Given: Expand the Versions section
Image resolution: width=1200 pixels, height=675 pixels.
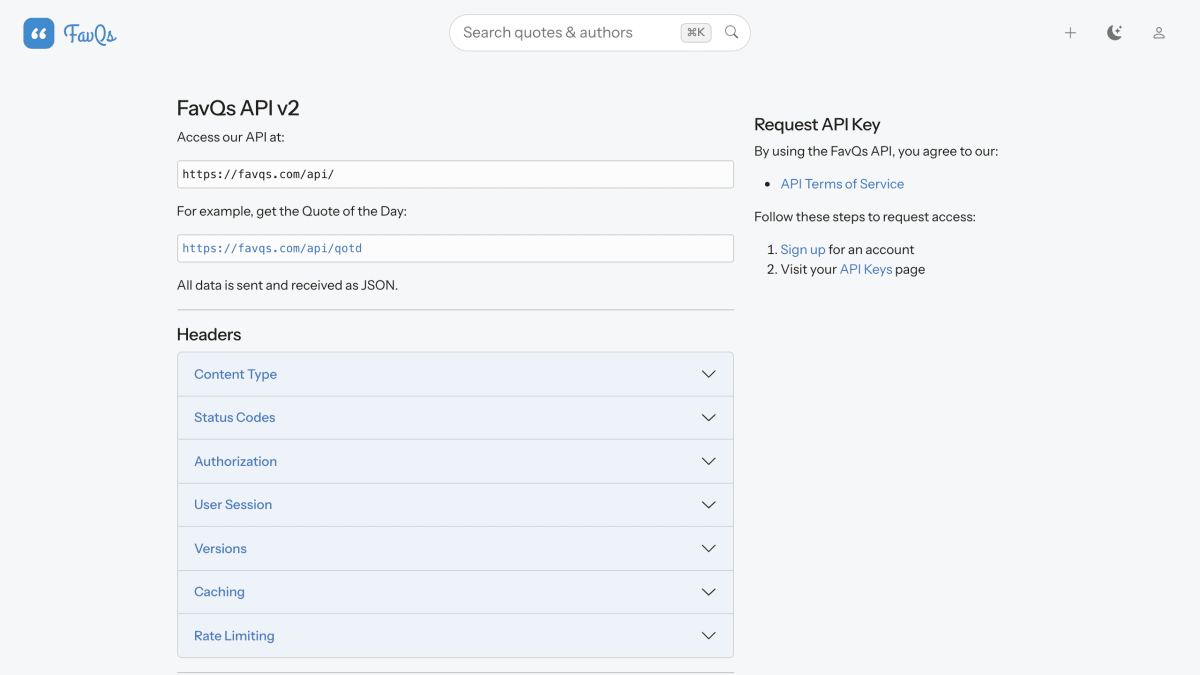Looking at the screenshot, I should (455, 548).
